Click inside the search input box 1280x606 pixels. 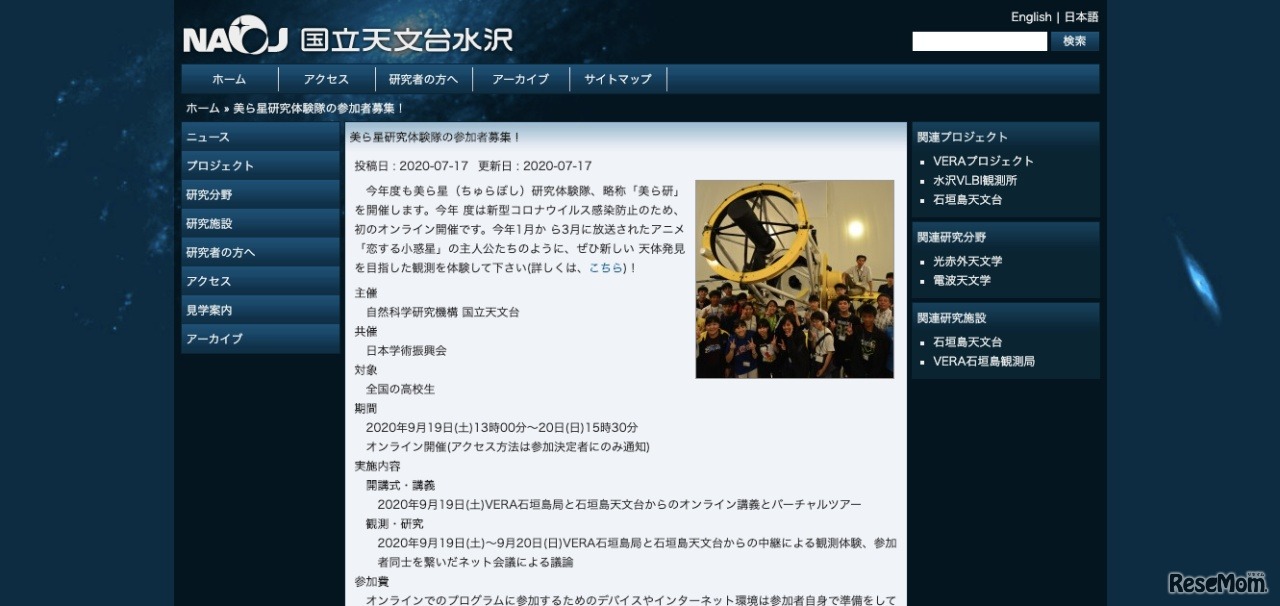point(978,41)
